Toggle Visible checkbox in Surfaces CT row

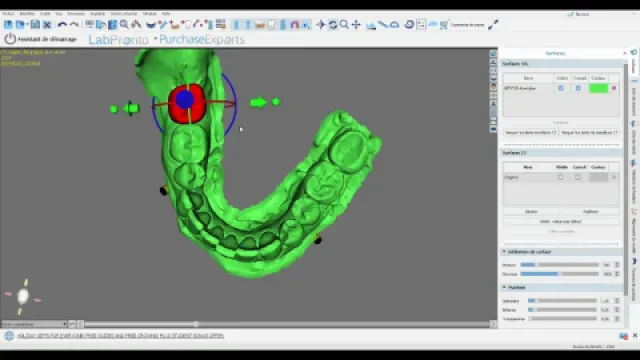point(560,177)
